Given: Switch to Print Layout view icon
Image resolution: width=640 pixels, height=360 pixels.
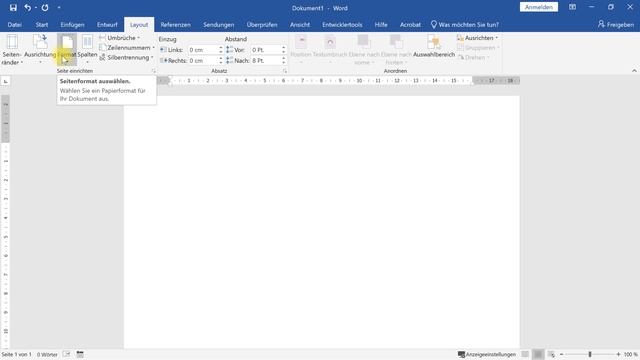Looking at the screenshot, I should coord(538,354).
